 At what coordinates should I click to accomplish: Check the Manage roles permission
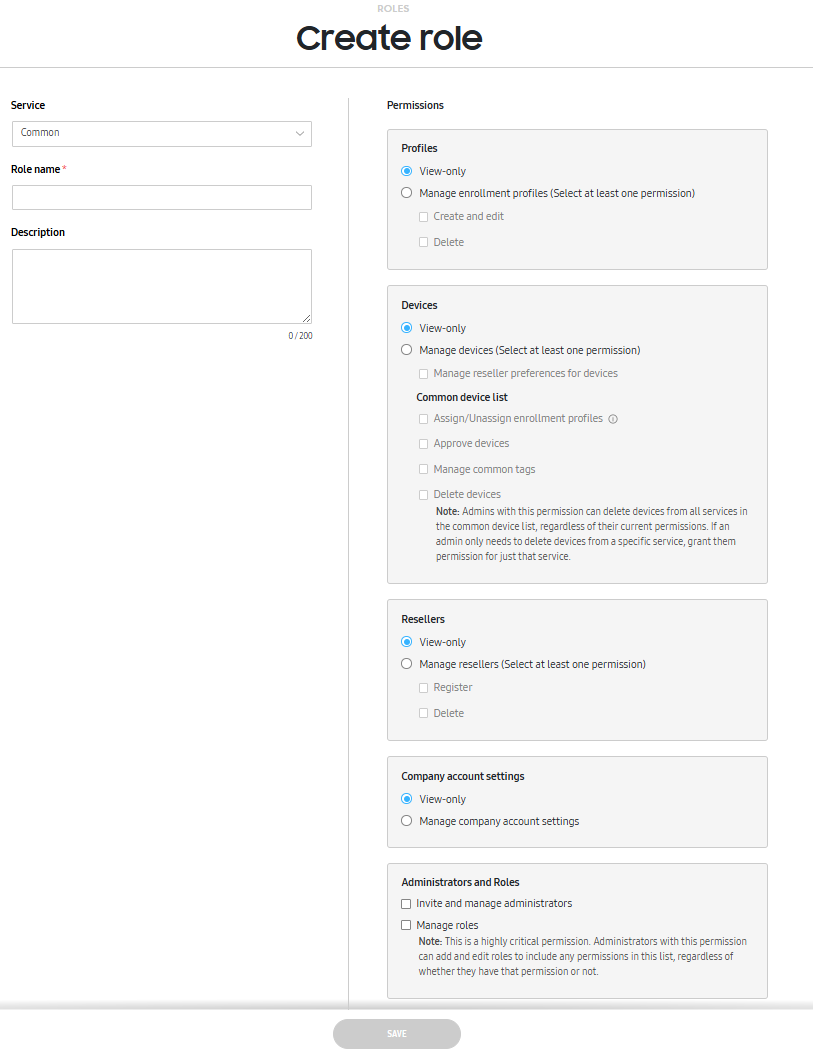tap(406, 925)
